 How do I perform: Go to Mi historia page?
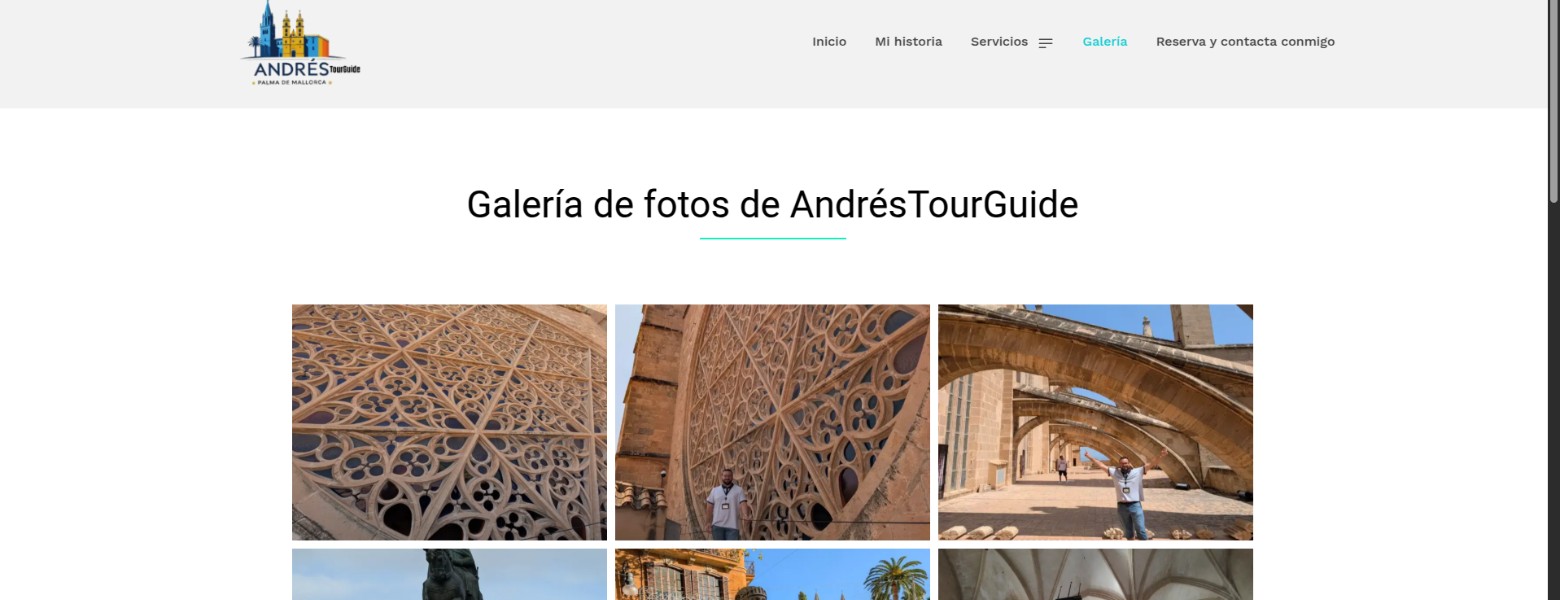[x=908, y=42]
